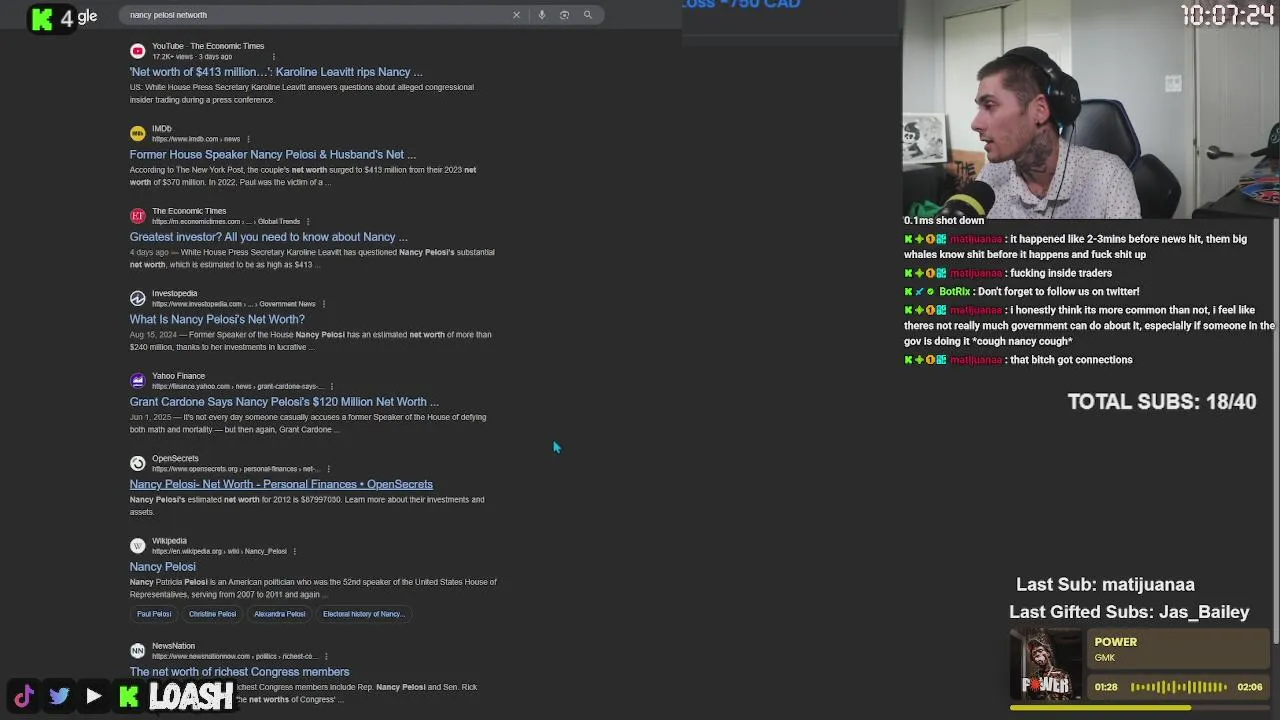Image resolution: width=1280 pixels, height=720 pixels.
Task: Open the Wikipedia Nancy Pelosi article link
Action: tap(162, 567)
